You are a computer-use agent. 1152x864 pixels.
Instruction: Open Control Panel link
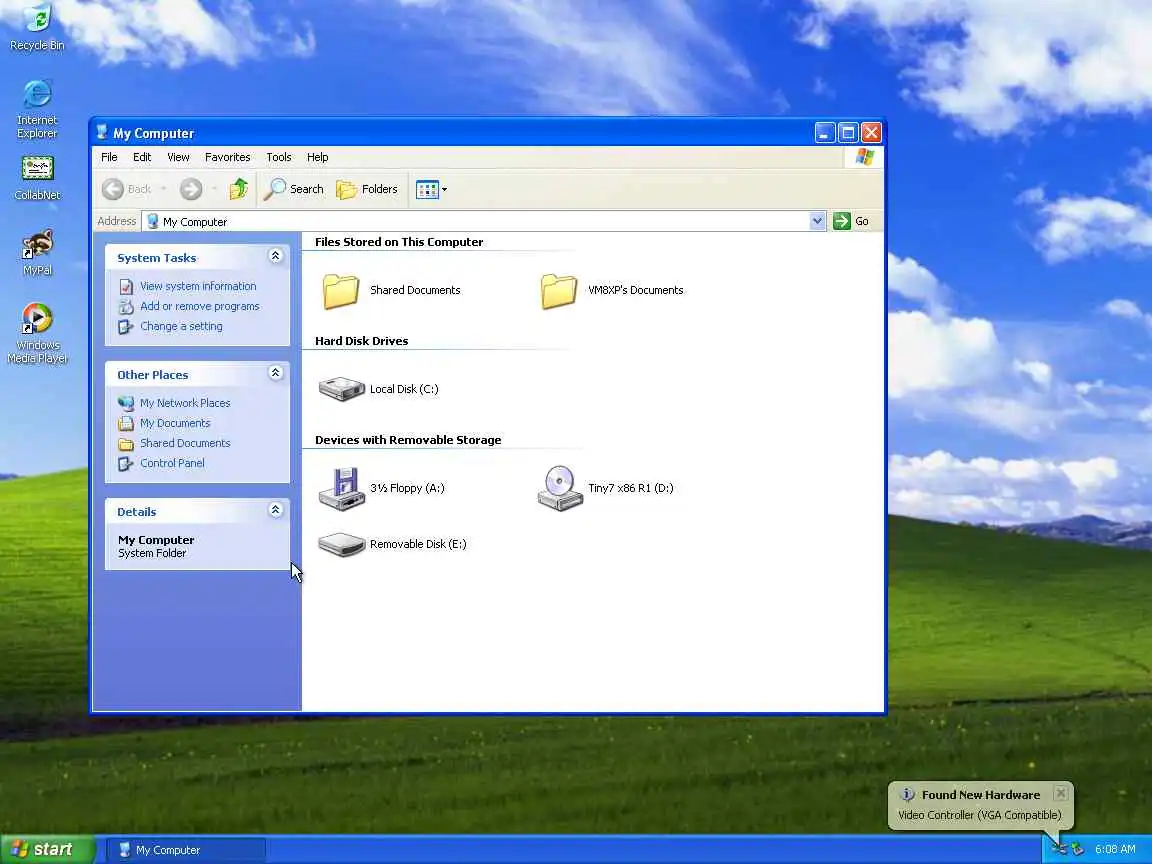coord(173,463)
